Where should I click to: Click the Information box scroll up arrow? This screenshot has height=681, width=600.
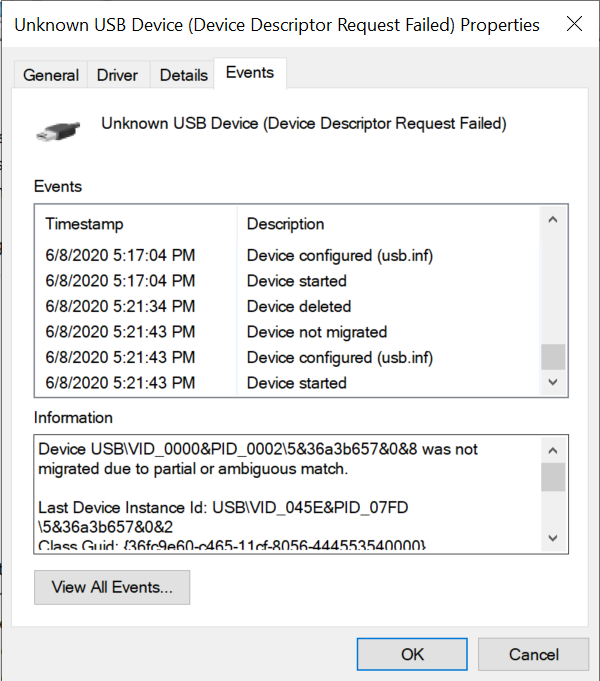point(553,450)
